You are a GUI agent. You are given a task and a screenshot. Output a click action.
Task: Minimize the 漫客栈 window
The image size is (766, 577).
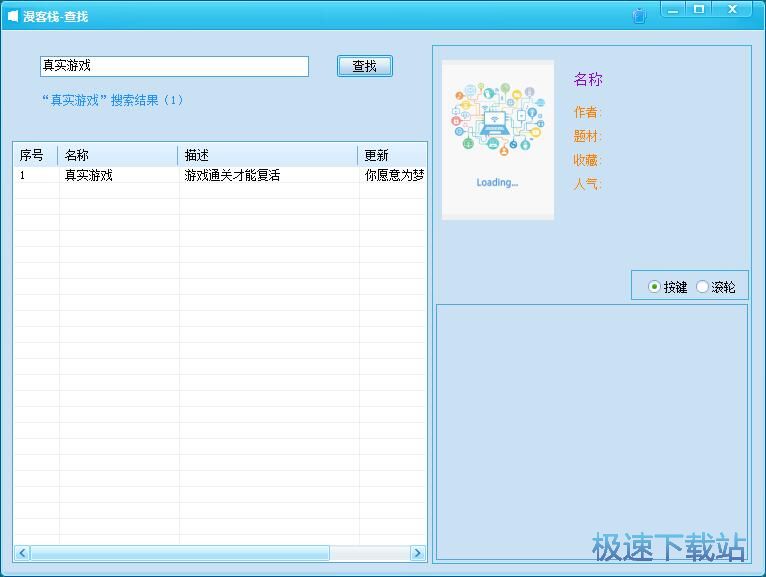(673, 9)
